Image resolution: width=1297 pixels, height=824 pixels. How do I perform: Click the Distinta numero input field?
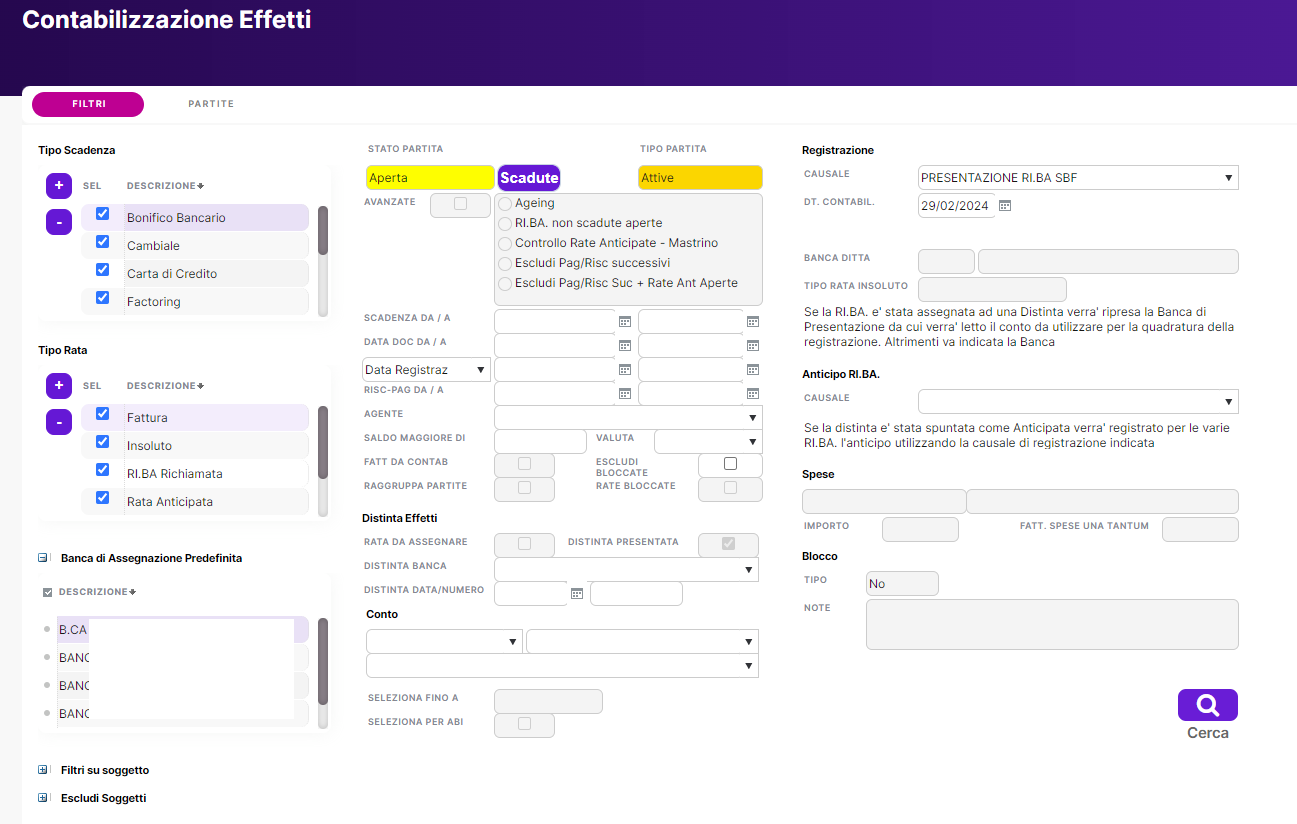coord(636,593)
